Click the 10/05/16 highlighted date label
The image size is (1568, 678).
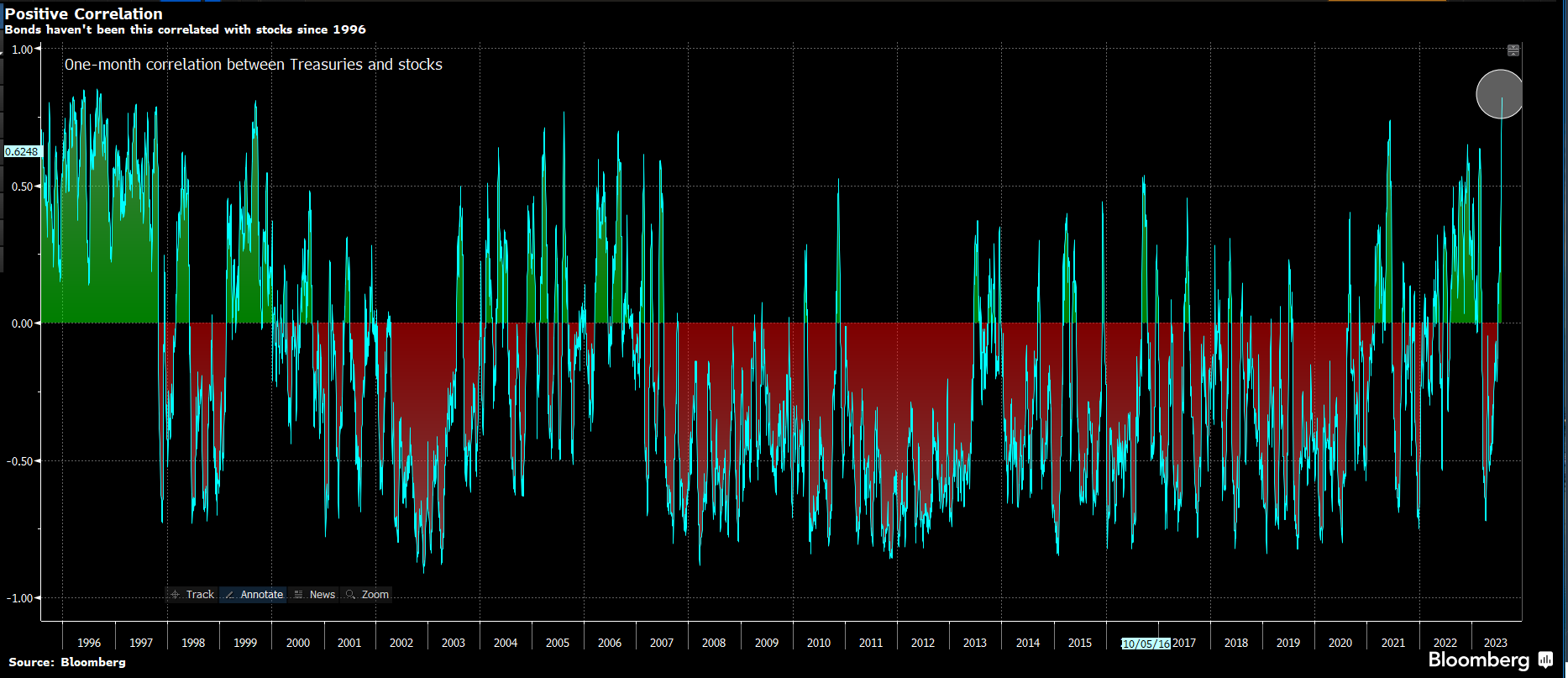[x=1146, y=644]
